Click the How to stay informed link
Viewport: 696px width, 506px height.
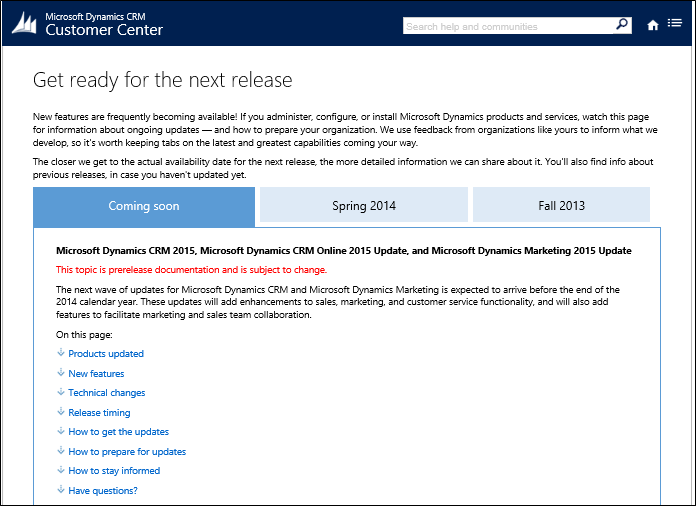[x=114, y=471]
